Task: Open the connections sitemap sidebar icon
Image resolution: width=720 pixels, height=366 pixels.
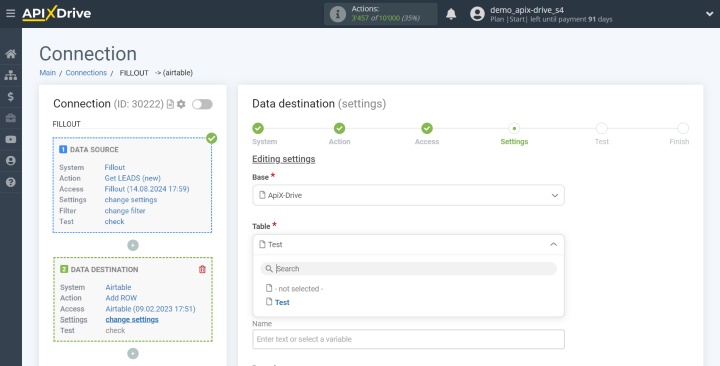Action: [x=11, y=75]
